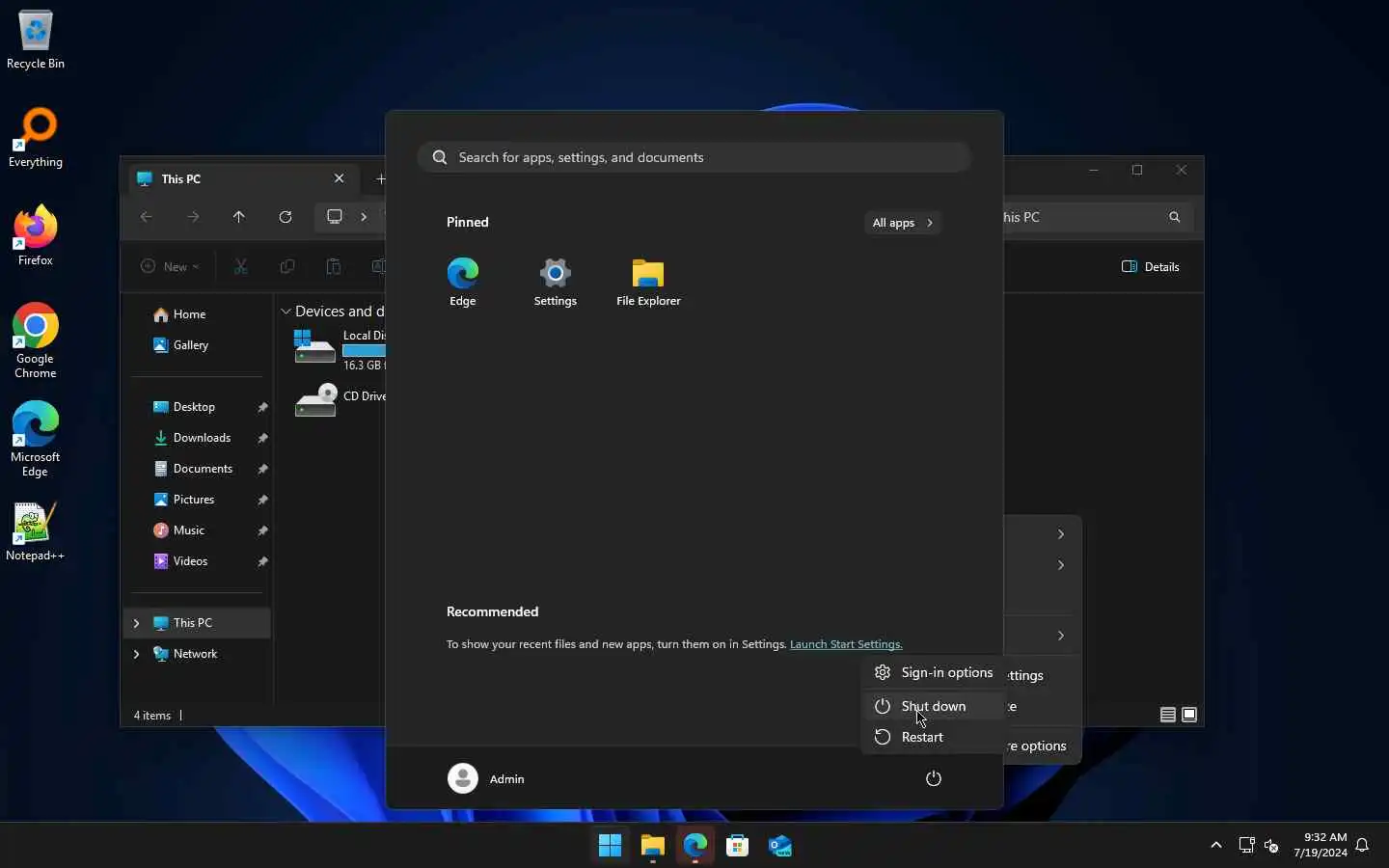This screenshot has width=1389, height=868.
Task: Launch Firefox desktop shortcut
Action: point(36,236)
